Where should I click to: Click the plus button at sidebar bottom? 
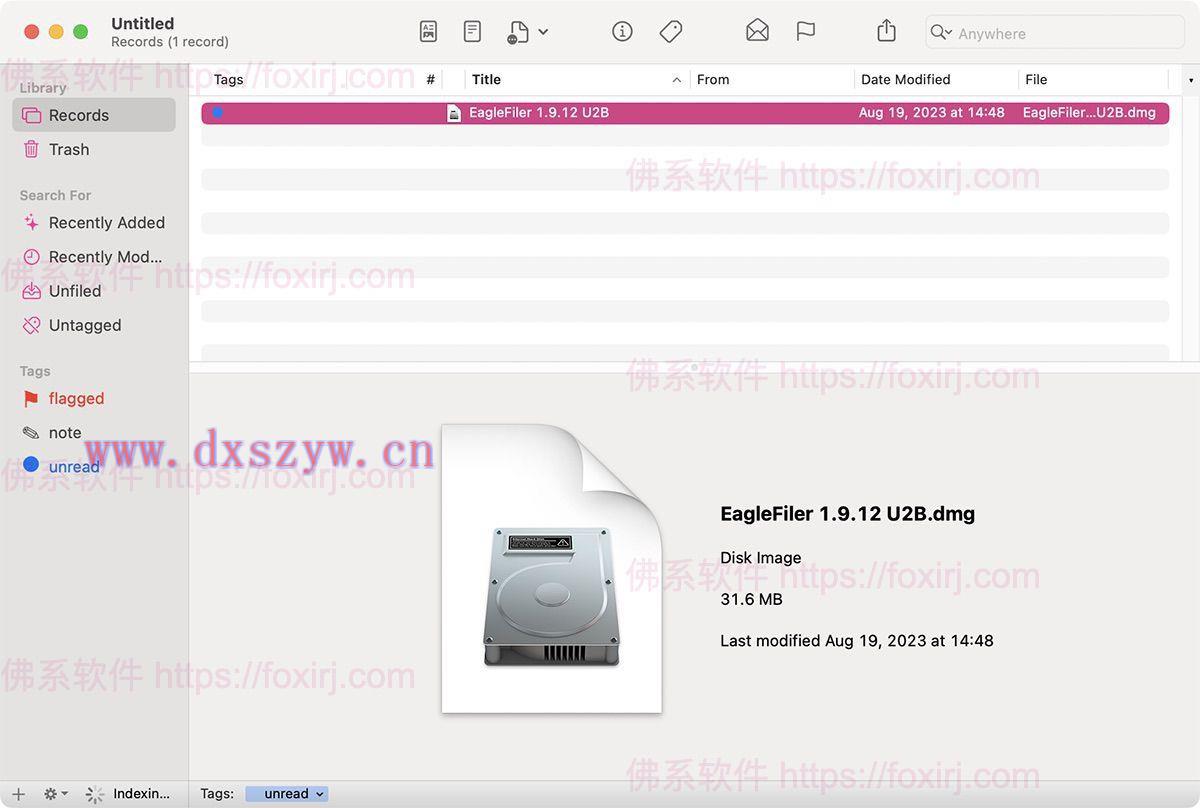(x=18, y=794)
